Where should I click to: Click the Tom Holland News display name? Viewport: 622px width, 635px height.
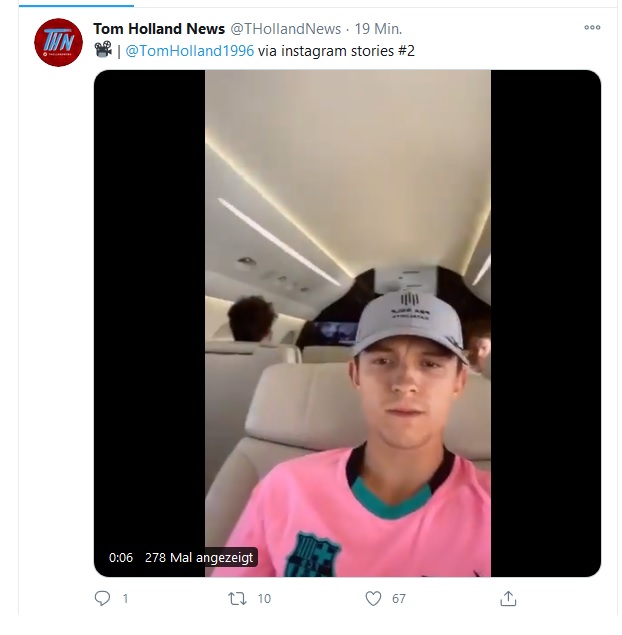159,29
